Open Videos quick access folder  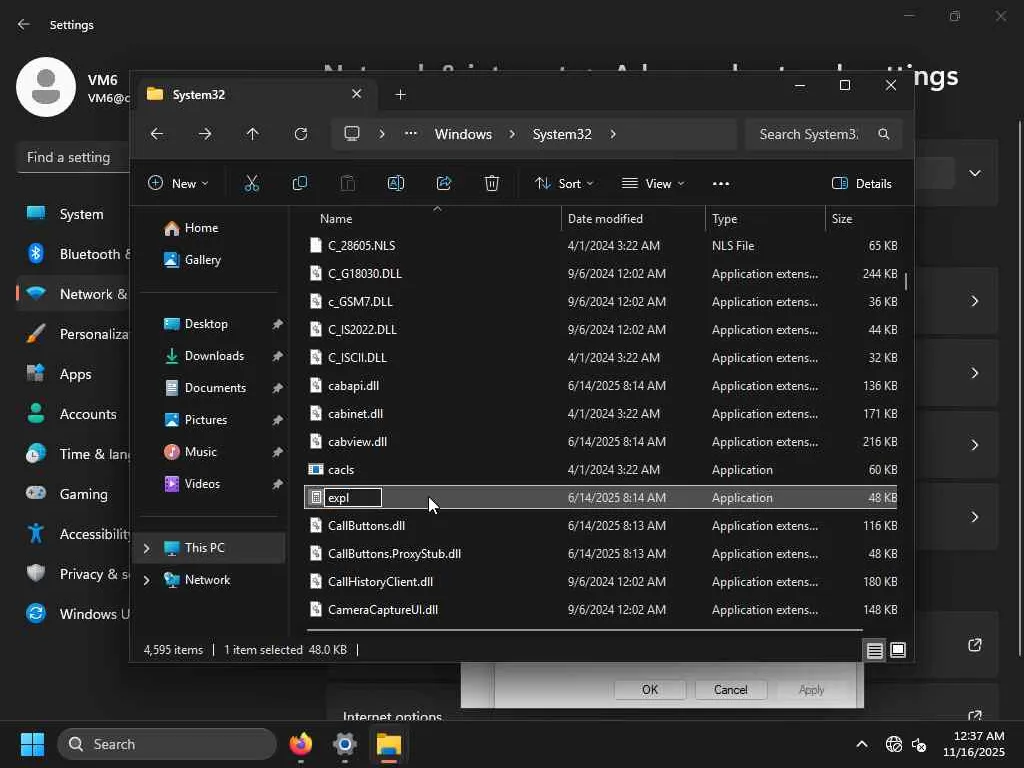pos(202,484)
